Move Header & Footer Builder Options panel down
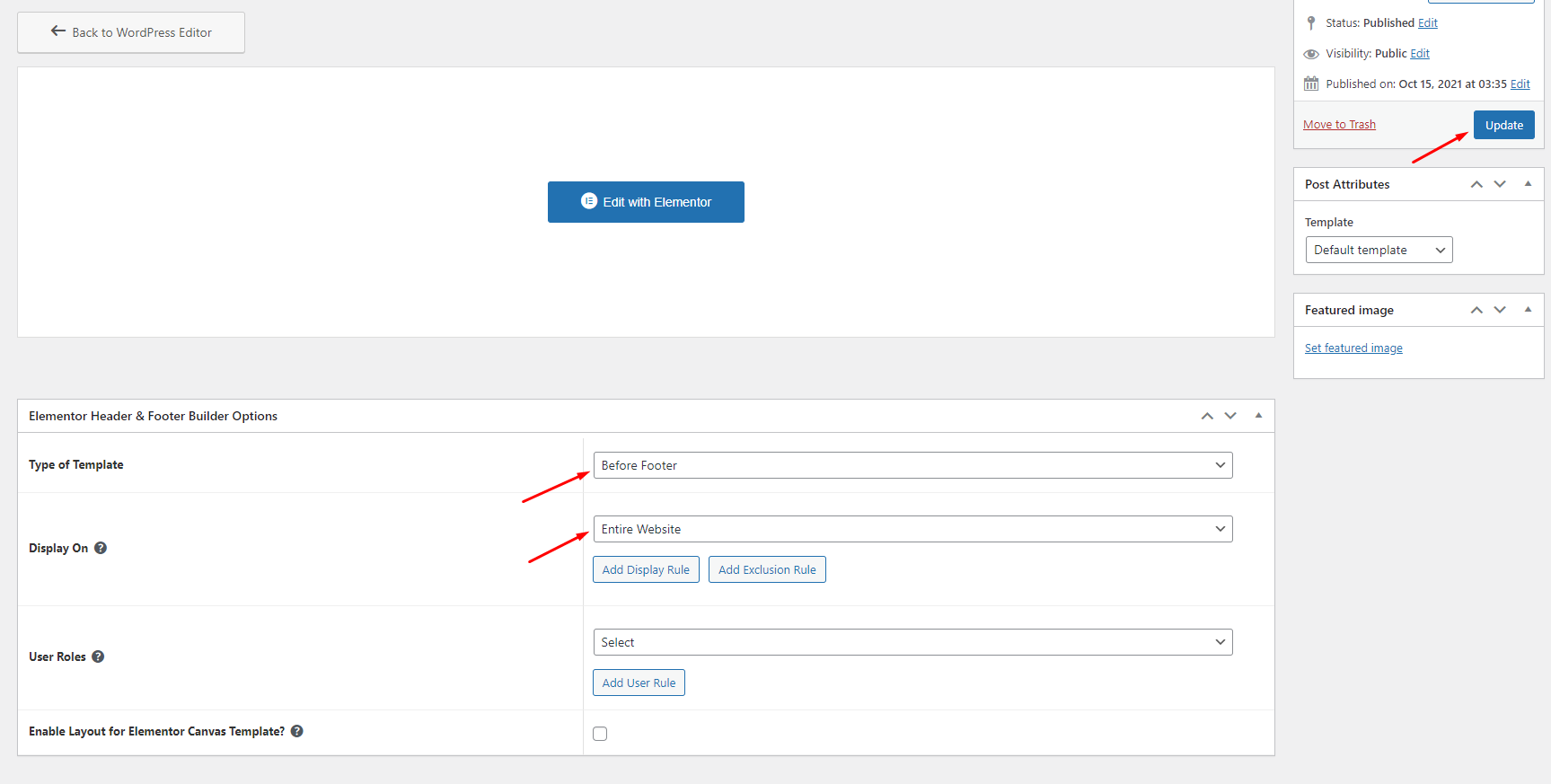Viewport: 1551px width, 784px height. [x=1230, y=416]
